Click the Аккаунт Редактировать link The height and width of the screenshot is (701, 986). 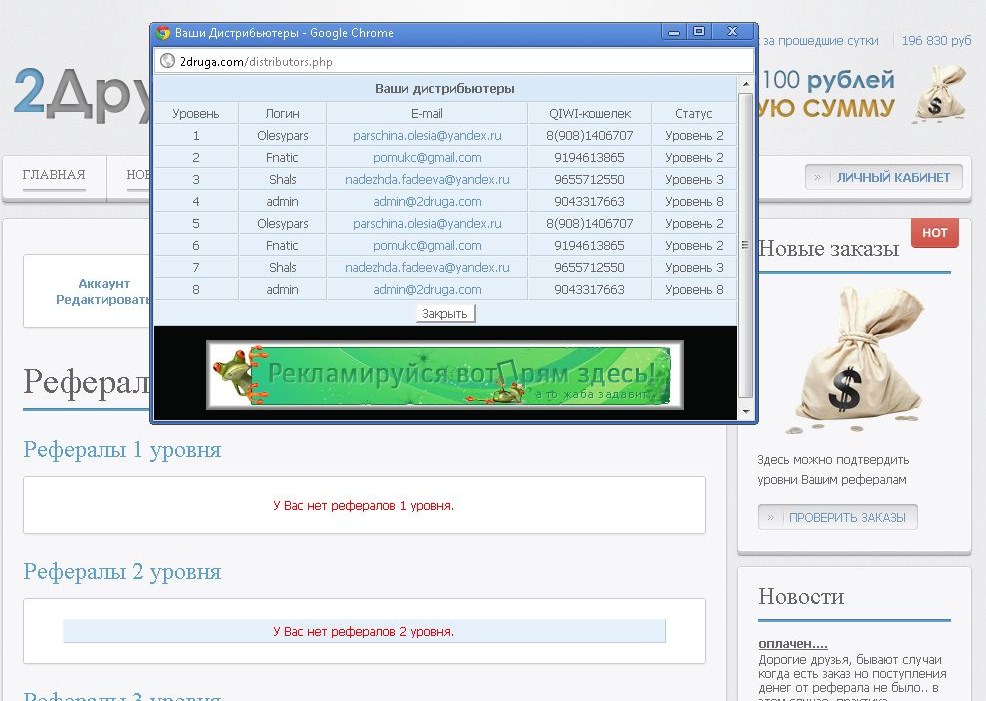[104, 292]
